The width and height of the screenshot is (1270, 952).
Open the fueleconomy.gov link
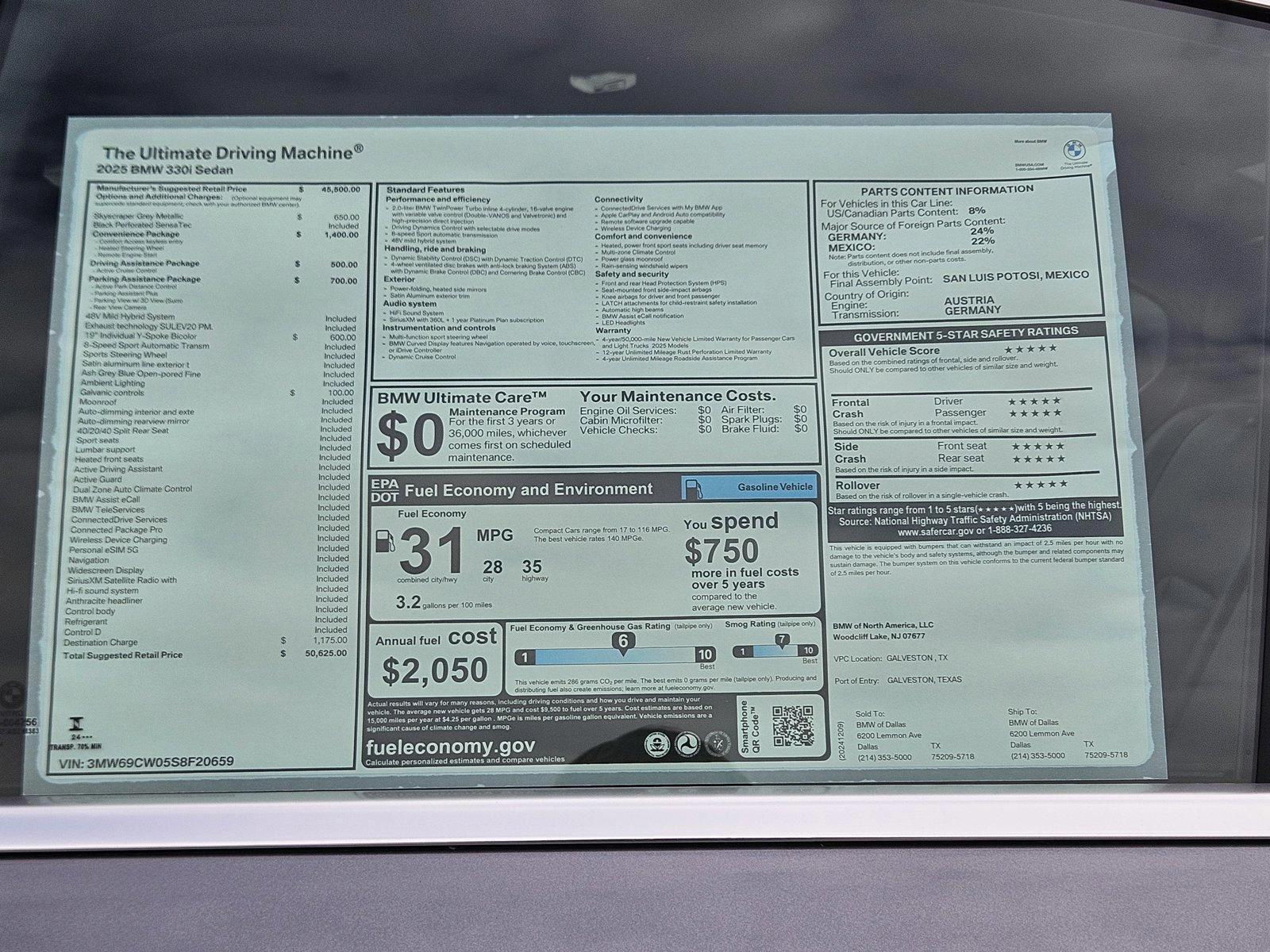coord(450,746)
